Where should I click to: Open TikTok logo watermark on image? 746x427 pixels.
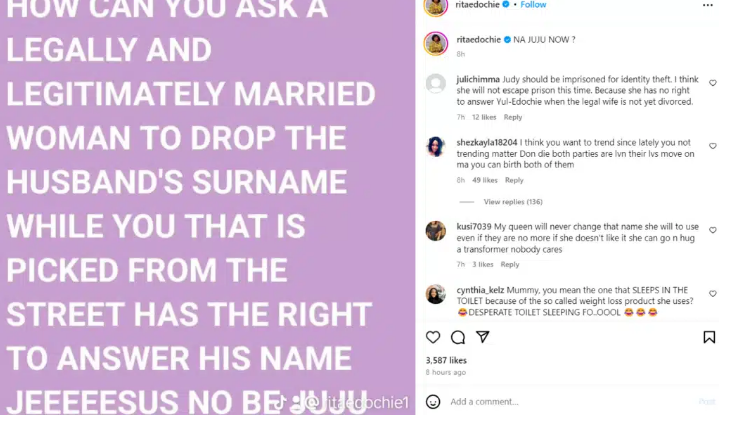280,402
